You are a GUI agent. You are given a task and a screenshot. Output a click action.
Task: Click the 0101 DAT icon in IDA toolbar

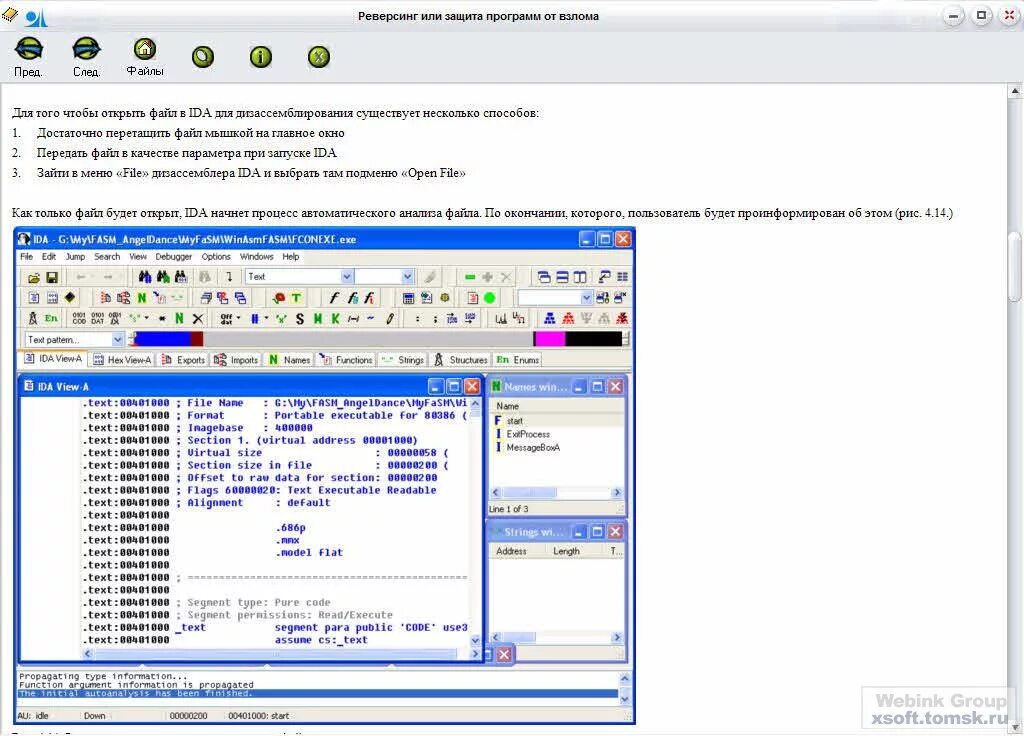97,319
